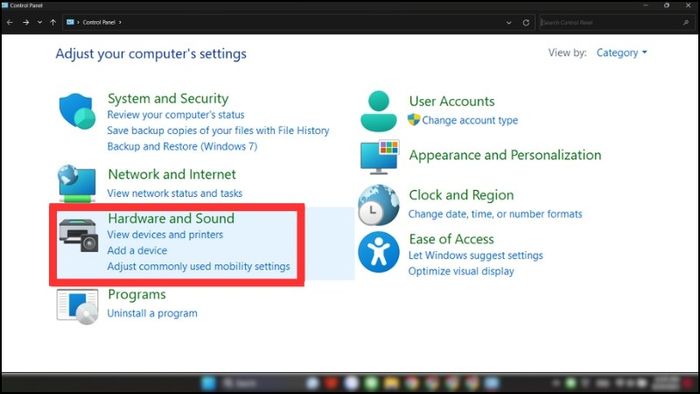Open the Network and Internet globe icon
Screen dimensions: 700x394
pos(77,183)
